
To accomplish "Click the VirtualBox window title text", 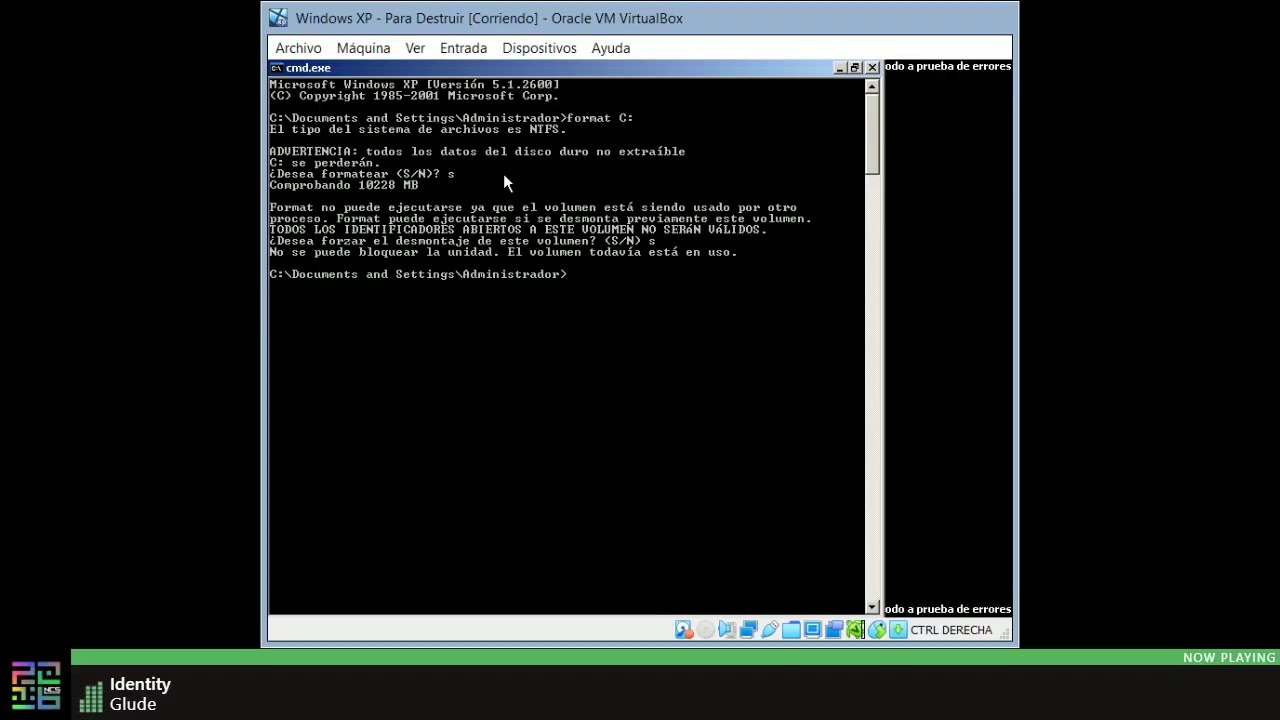I will click(x=489, y=18).
